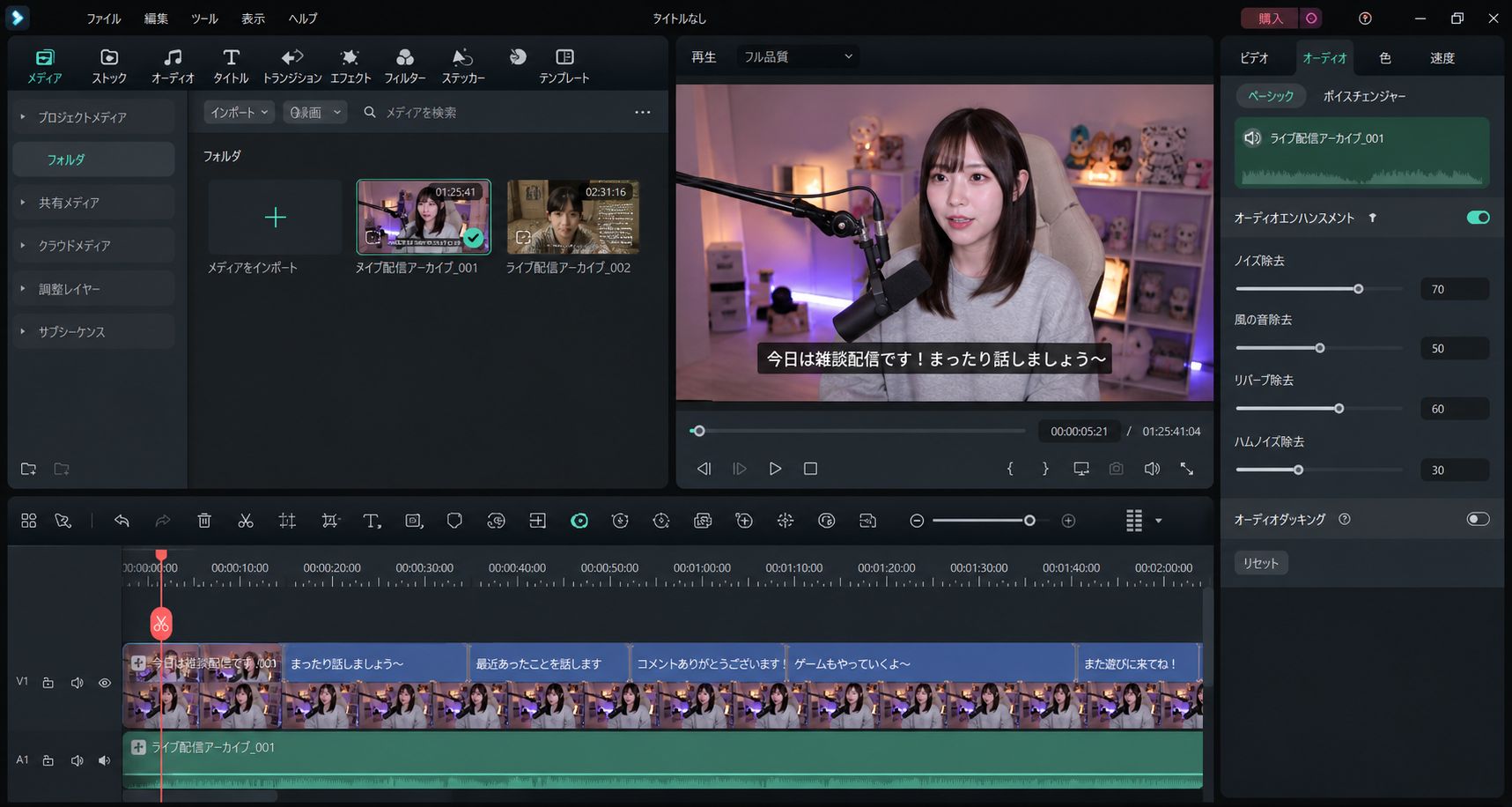1512x807 pixels.
Task: Click the 購入 purchase button
Action: click(x=1270, y=19)
